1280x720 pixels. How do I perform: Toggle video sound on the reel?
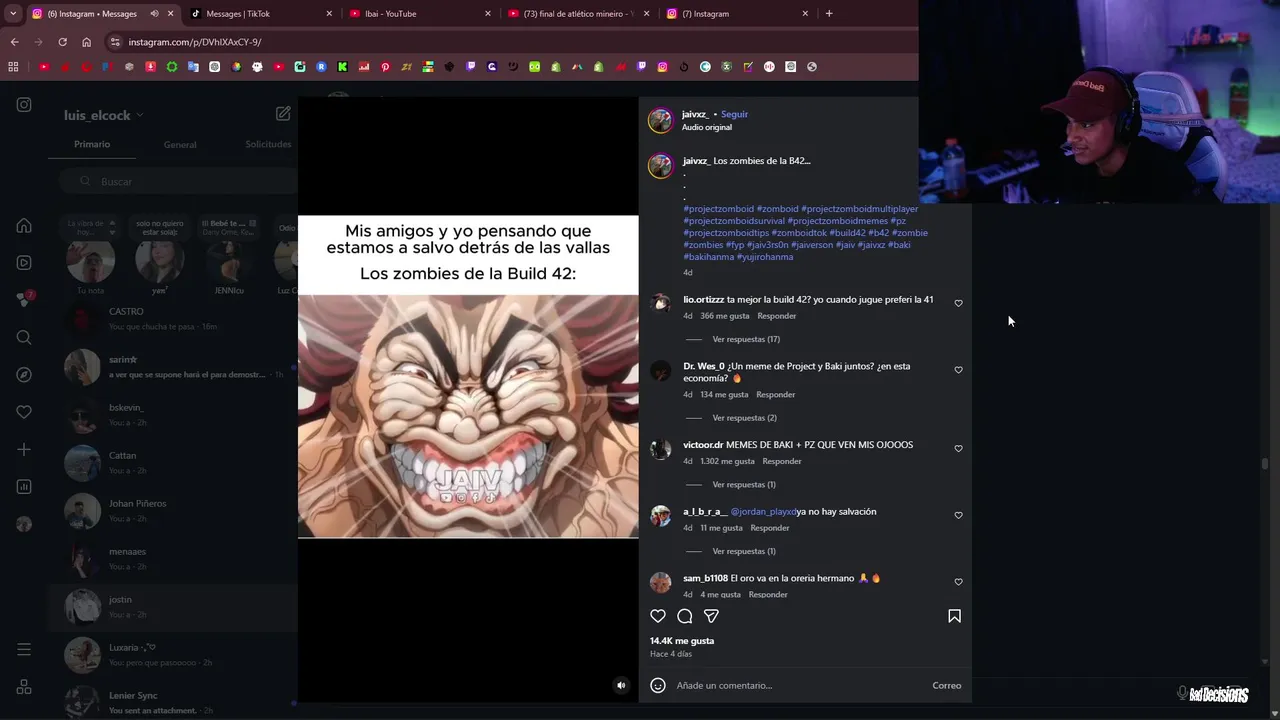pos(621,685)
